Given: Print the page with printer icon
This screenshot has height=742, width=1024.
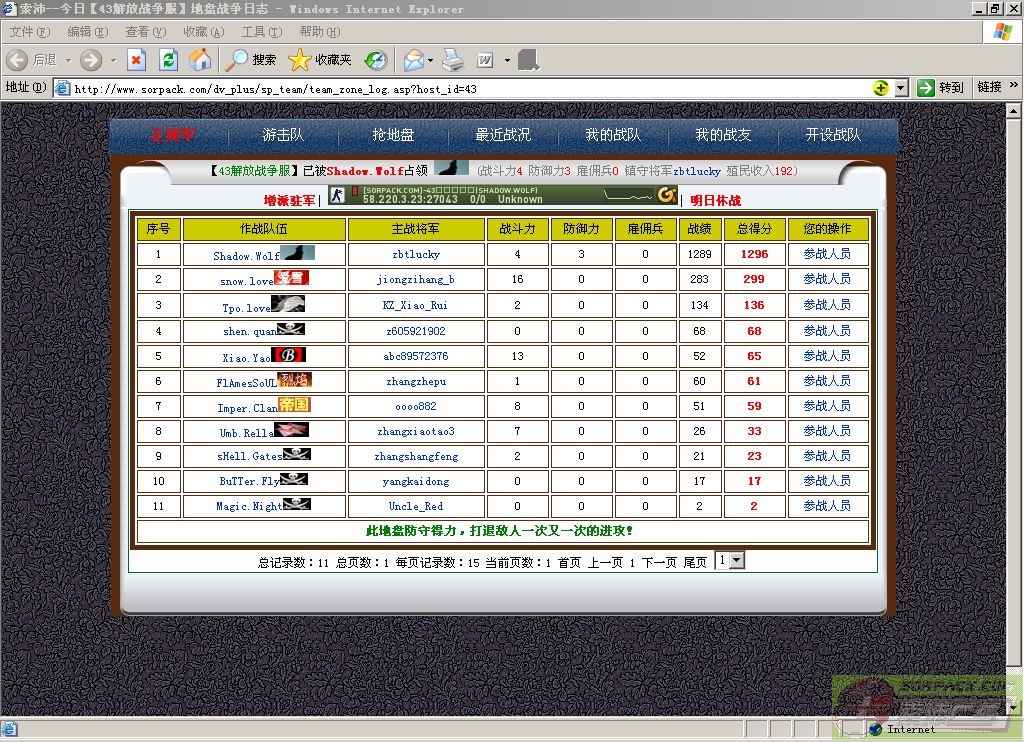Looking at the screenshot, I should click(453, 60).
